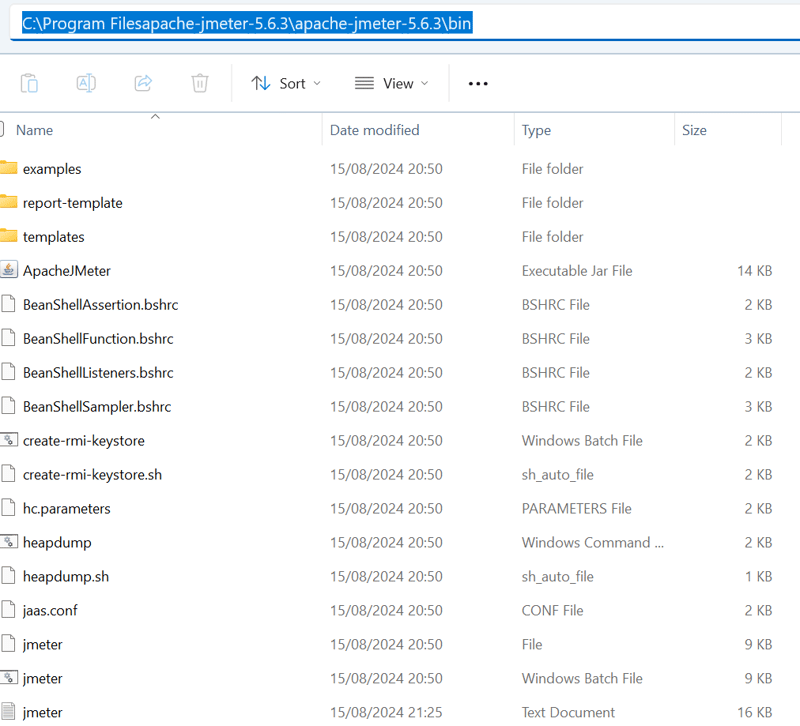Select 'BeanShellAssertion.bshrc' file name
Screen dimensions: 800x726
(101, 305)
